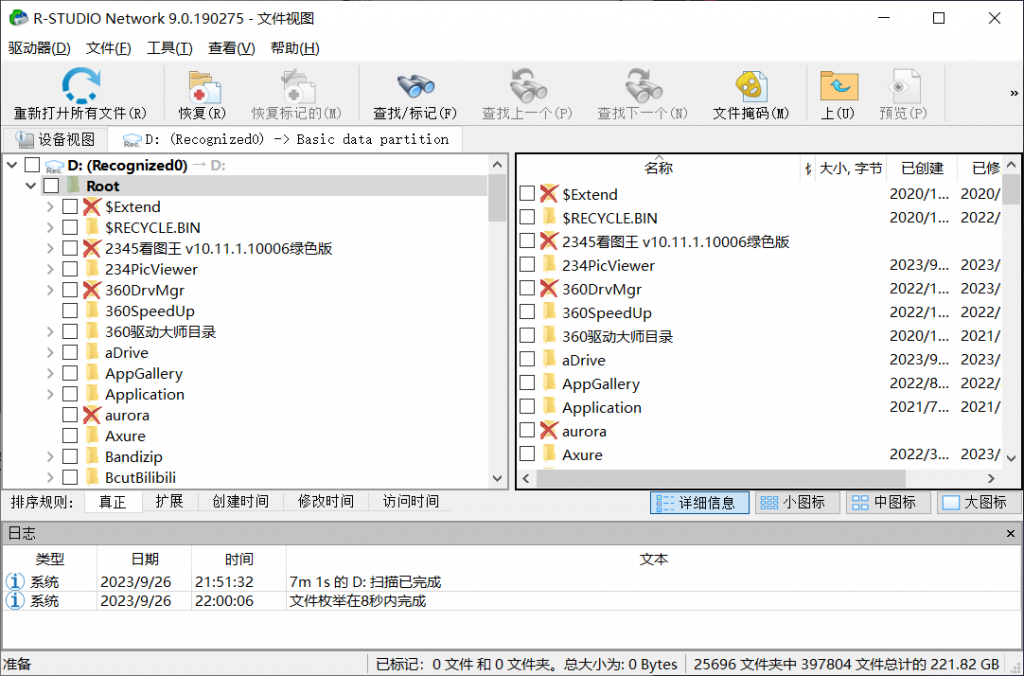The height and width of the screenshot is (676, 1024).
Task: Click the Reopen All Files (重新打开所有文件) icon
Action: click(x=80, y=86)
